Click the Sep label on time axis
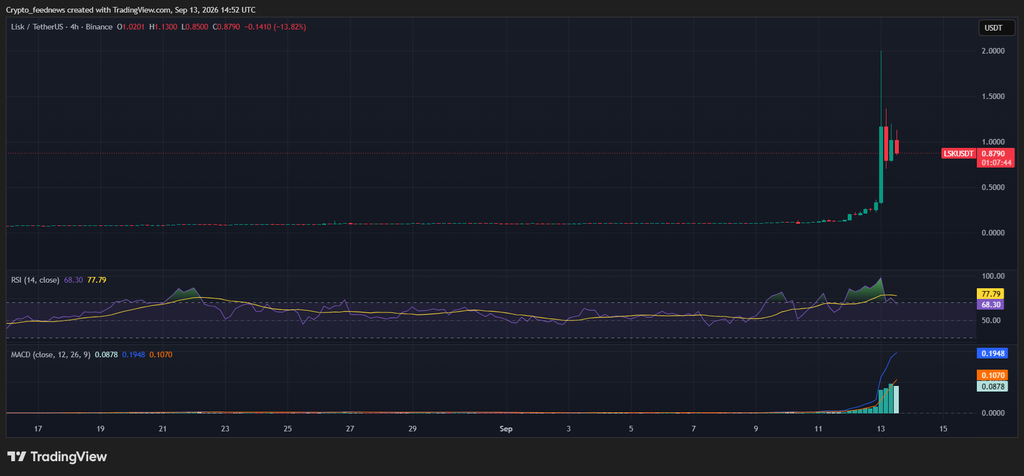Image resolution: width=1024 pixels, height=476 pixels. (505, 429)
